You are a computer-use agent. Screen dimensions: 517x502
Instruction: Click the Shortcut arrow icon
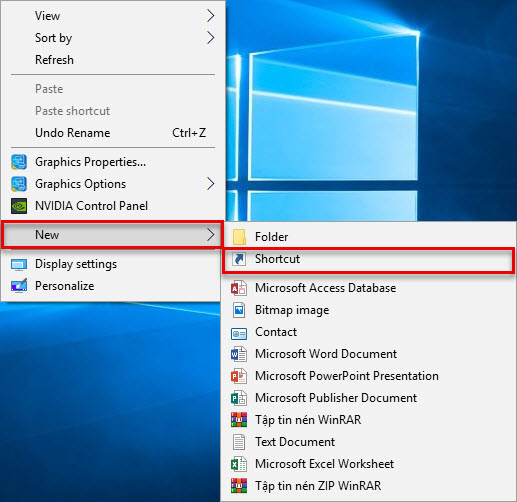coord(239,259)
